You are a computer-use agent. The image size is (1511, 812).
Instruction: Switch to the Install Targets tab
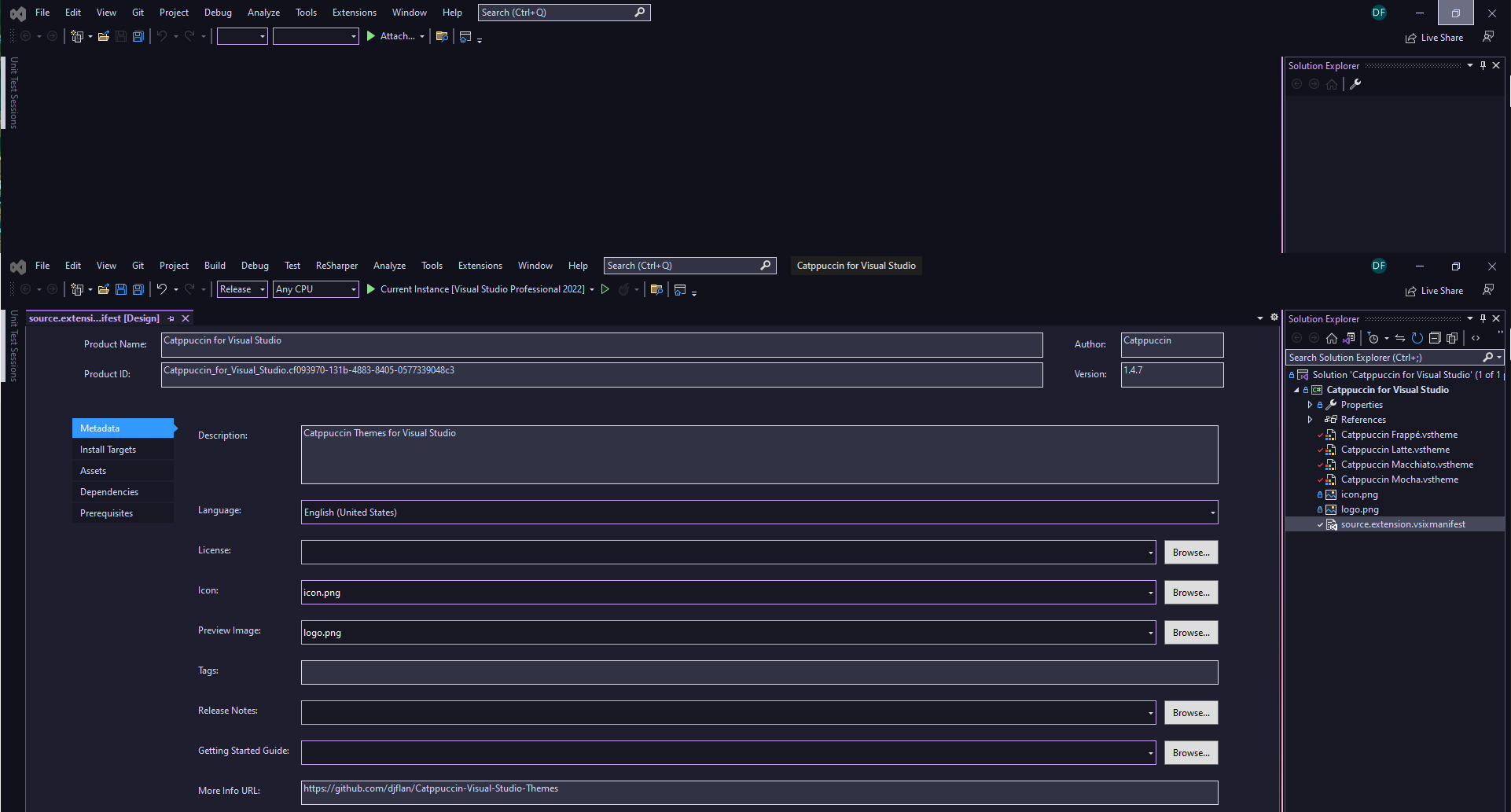[108, 449]
